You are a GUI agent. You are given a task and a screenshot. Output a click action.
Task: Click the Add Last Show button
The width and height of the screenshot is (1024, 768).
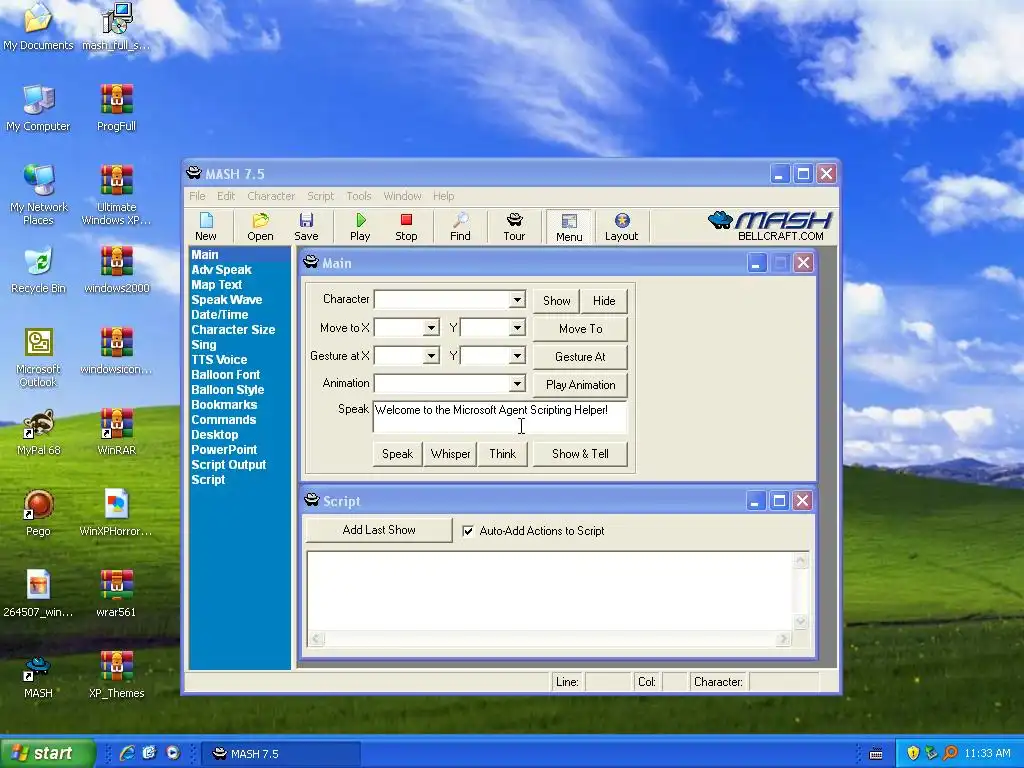click(379, 530)
